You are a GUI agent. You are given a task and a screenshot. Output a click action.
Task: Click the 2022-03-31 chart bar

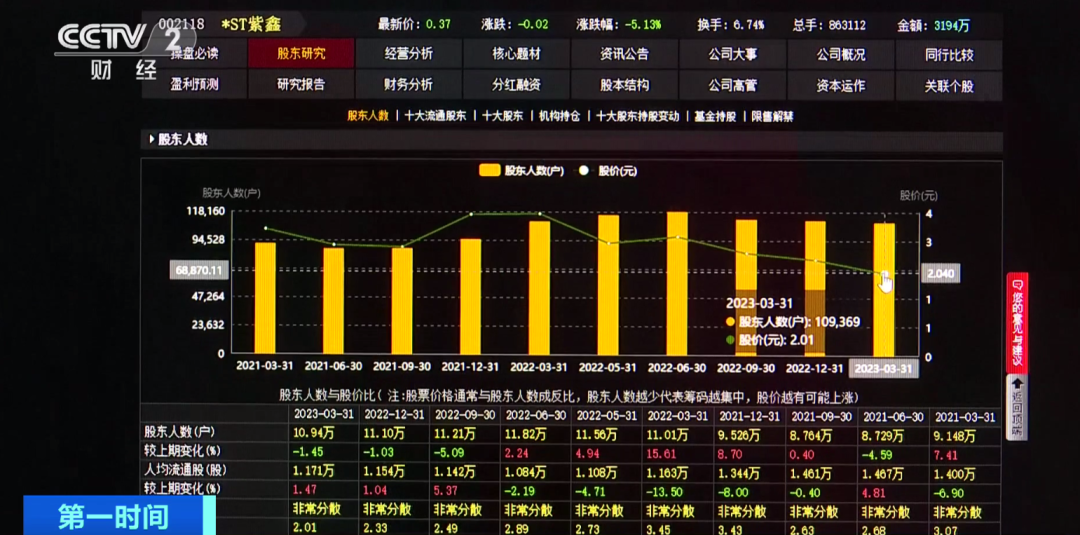tap(539, 288)
